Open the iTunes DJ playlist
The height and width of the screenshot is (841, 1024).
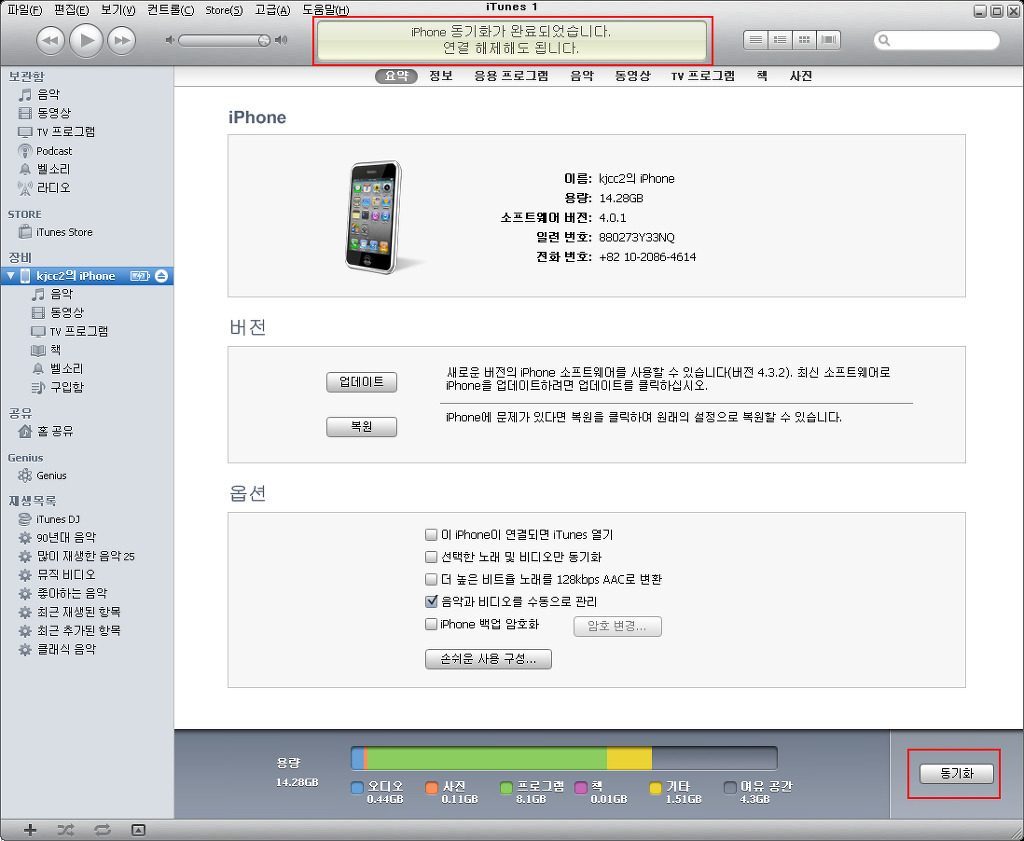(58, 520)
